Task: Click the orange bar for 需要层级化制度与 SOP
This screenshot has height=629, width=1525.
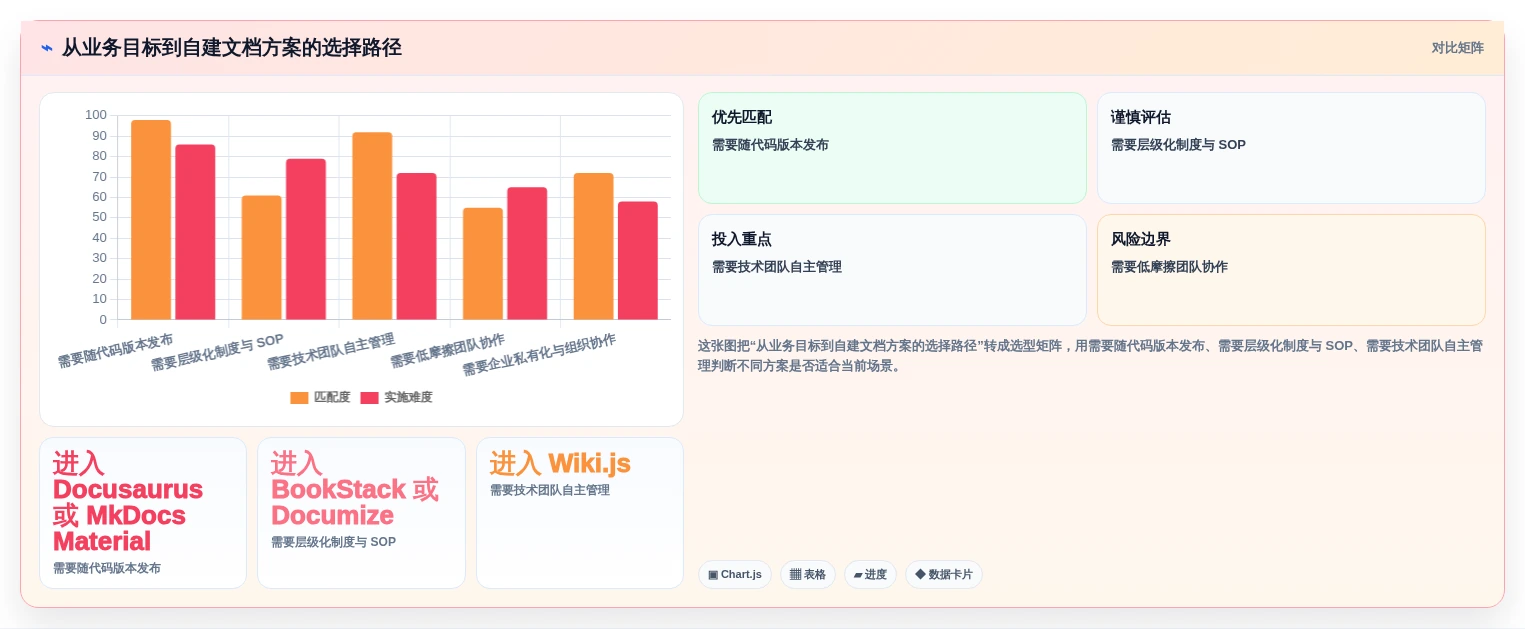Action: point(262,258)
